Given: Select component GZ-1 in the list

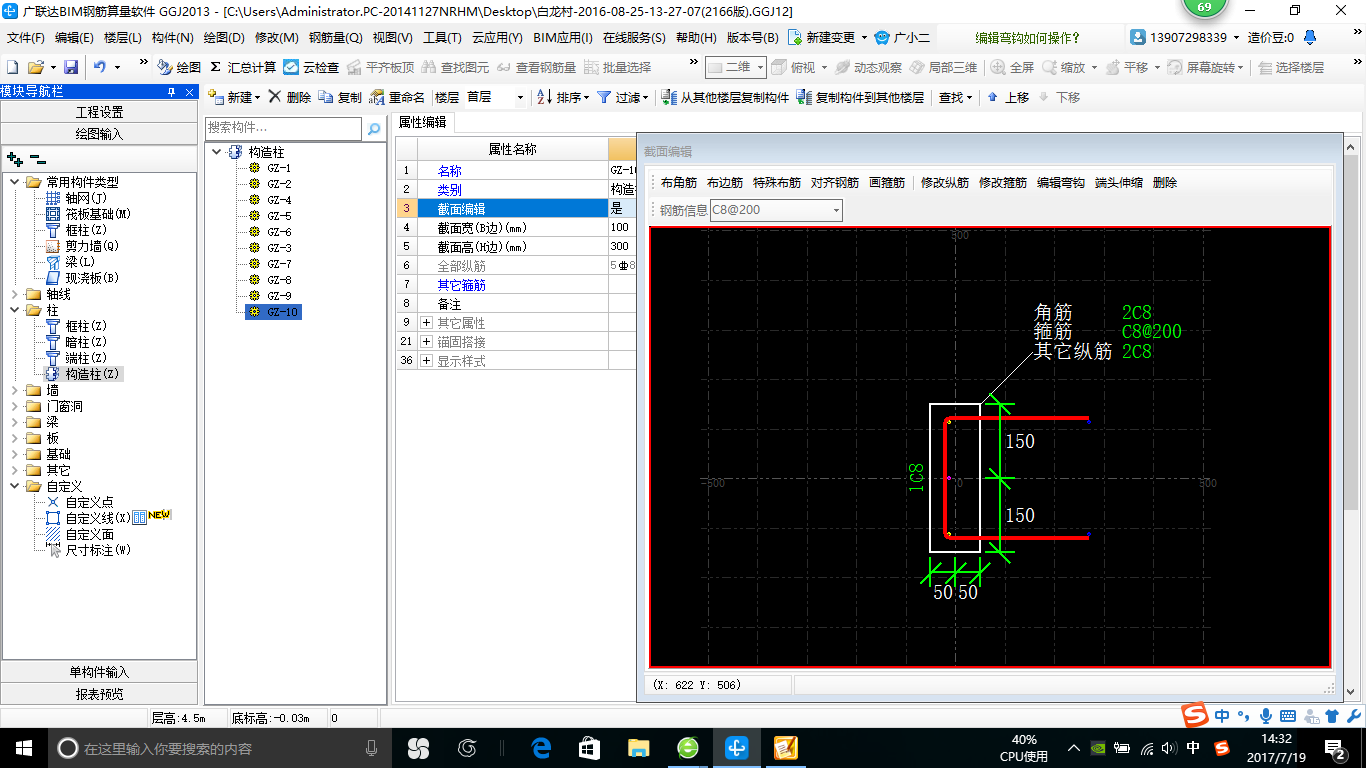Looking at the screenshot, I should [279, 168].
